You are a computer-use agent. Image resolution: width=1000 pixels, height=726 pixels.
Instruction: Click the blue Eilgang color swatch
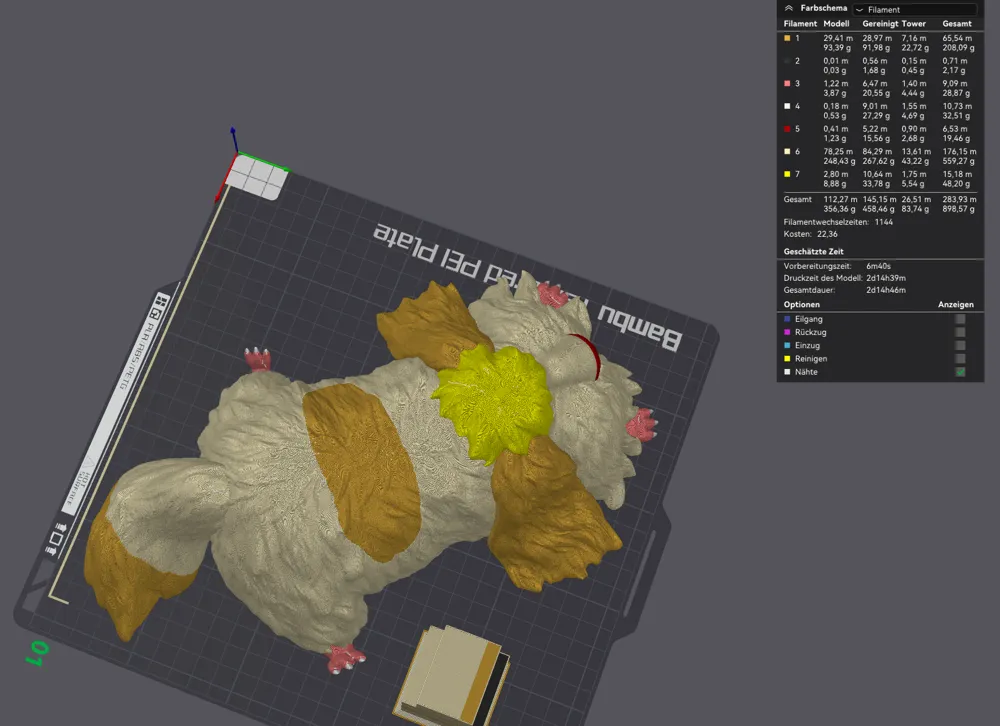(x=787, y=319)
